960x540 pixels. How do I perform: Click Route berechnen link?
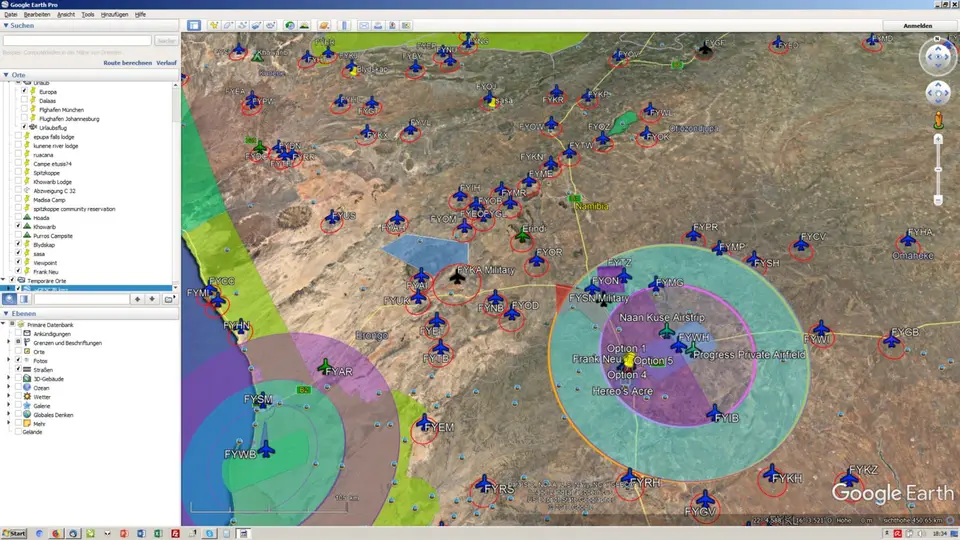point(127,62)
